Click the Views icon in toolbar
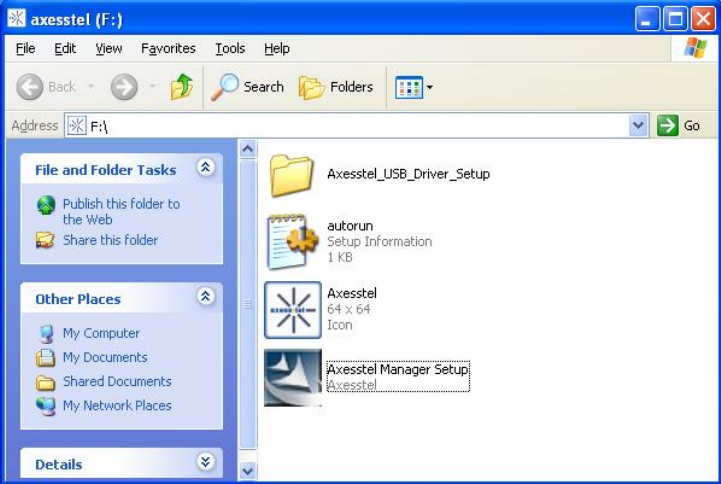This screenshot has width=721, height=484. 408,87
